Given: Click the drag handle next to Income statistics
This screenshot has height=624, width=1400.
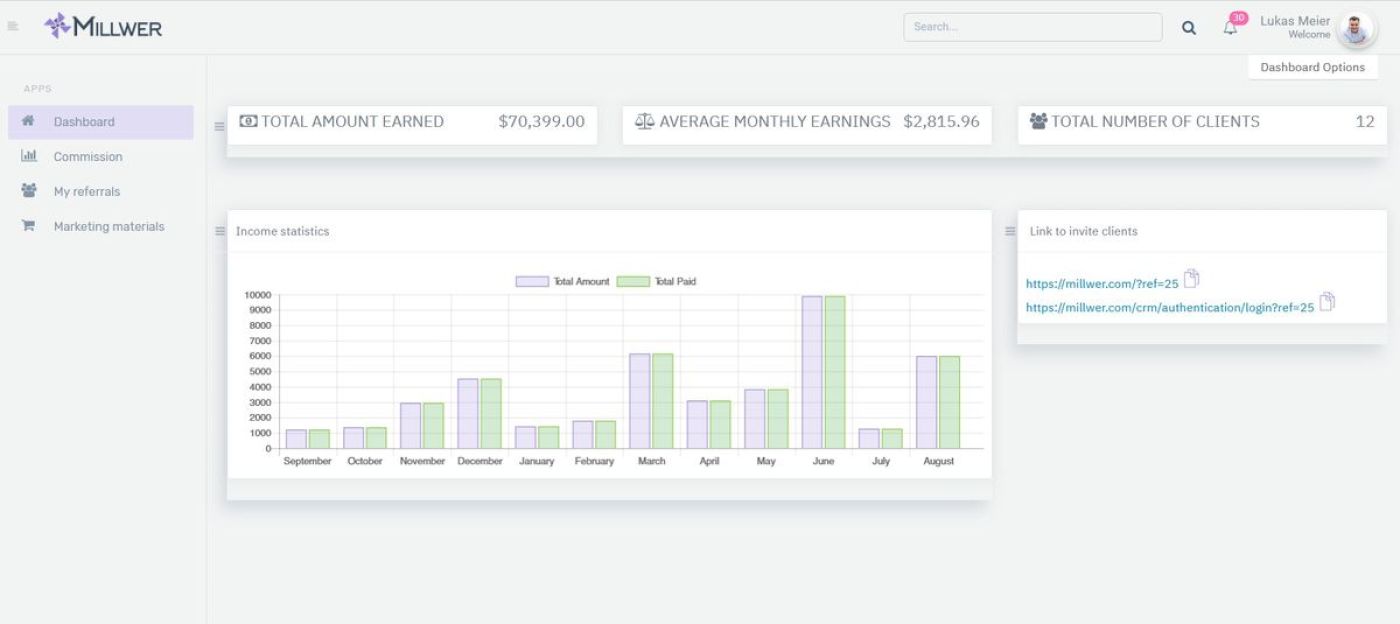Looking at the screenshot, I should 220,231.
